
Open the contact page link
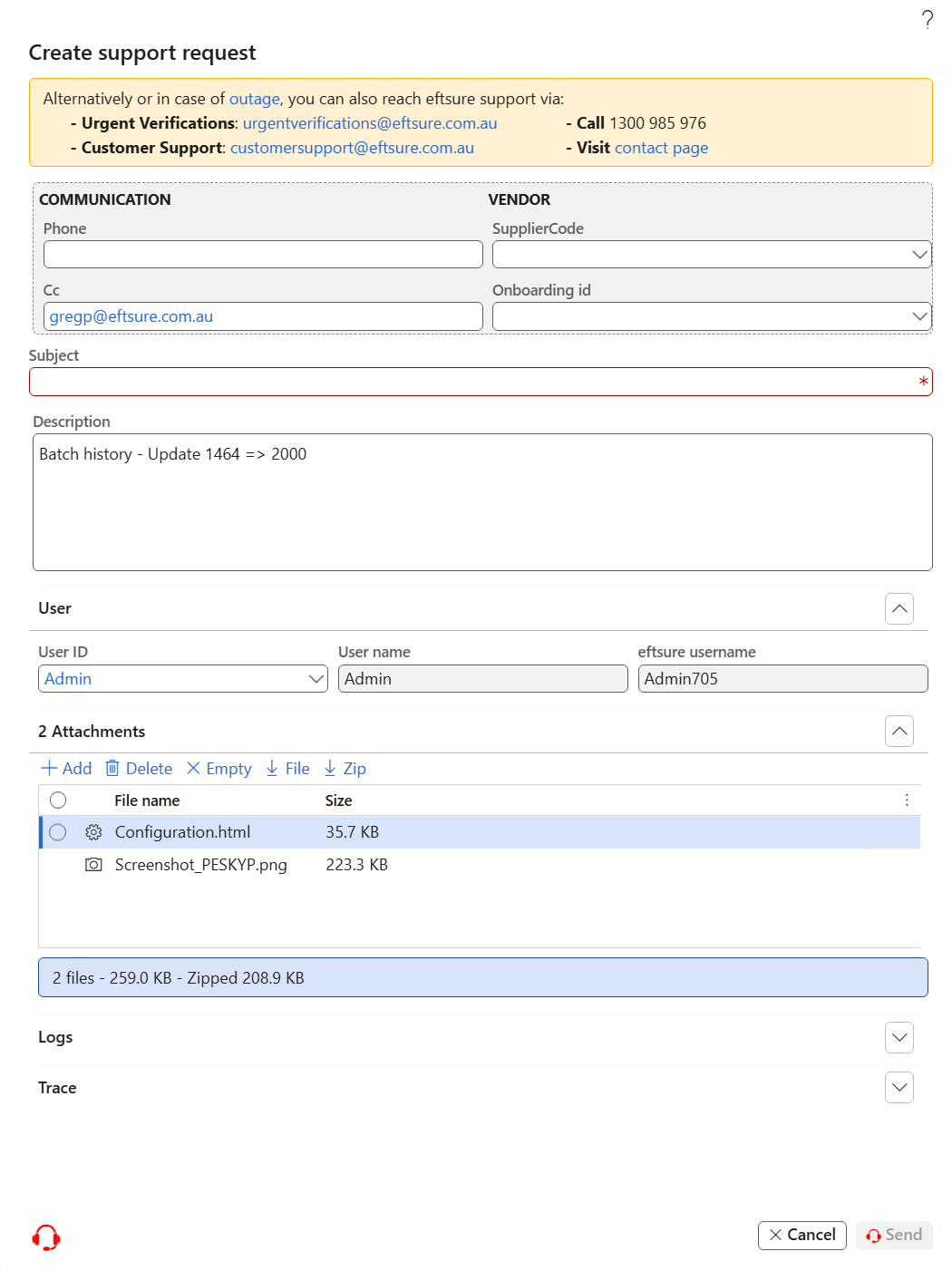click(662, 148)
